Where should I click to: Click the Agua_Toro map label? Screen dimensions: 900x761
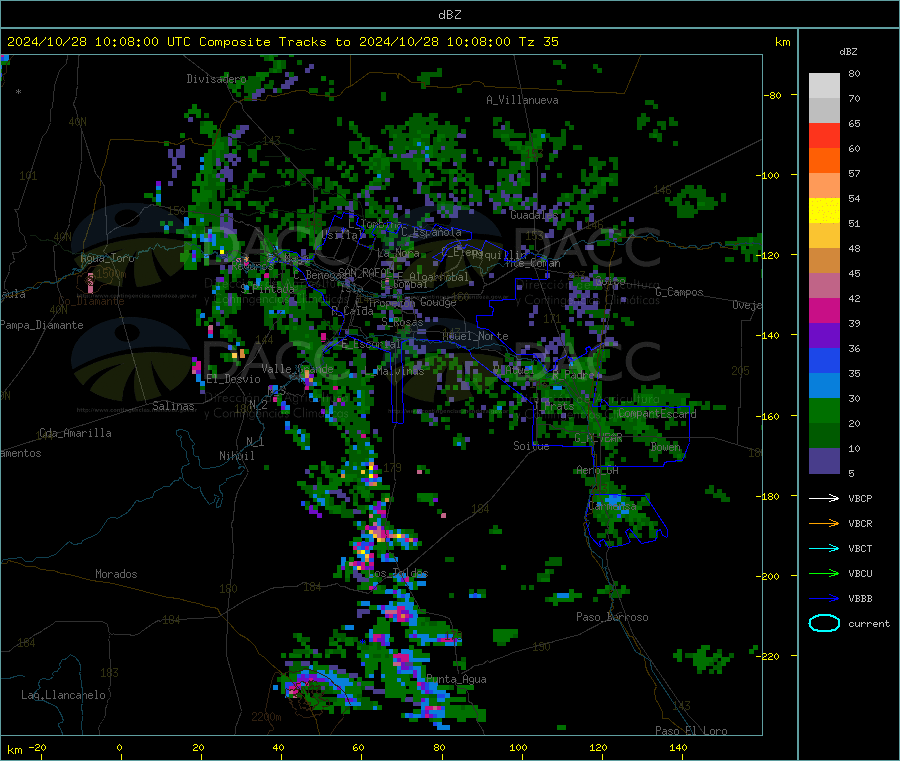tap(107, 258)
